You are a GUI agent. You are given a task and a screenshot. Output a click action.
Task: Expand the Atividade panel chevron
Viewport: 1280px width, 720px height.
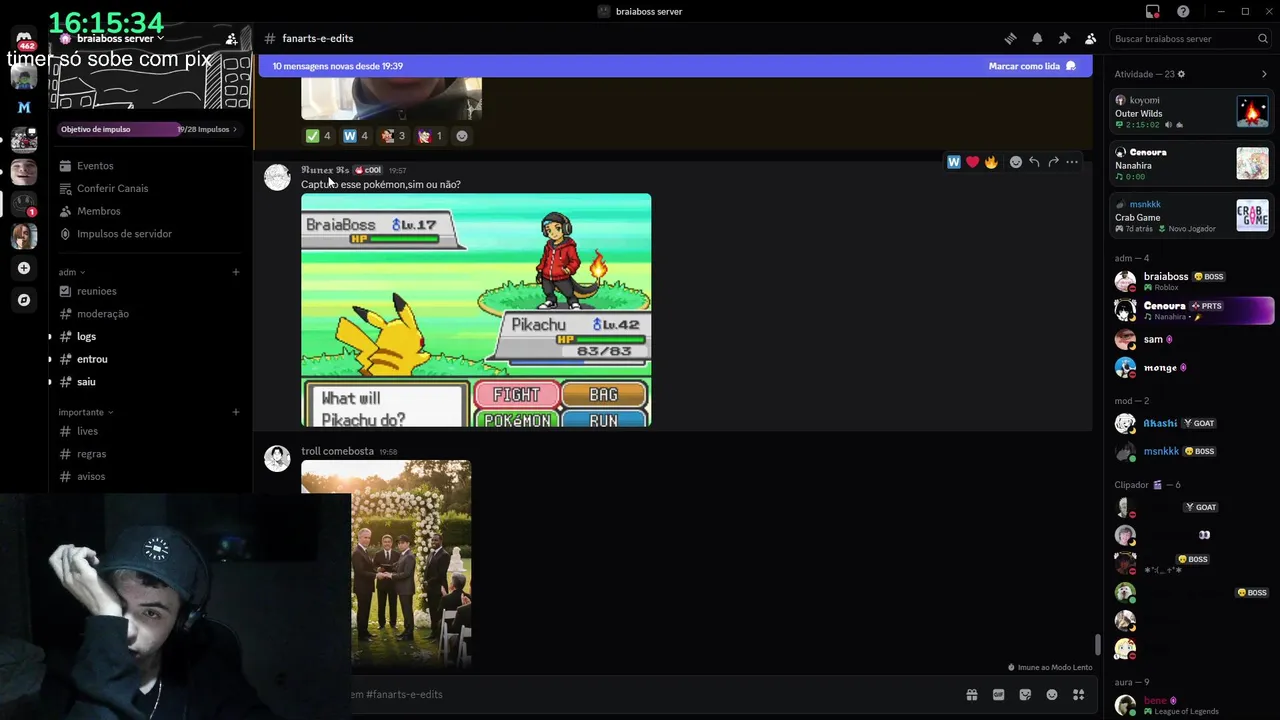pos(1264,74)
